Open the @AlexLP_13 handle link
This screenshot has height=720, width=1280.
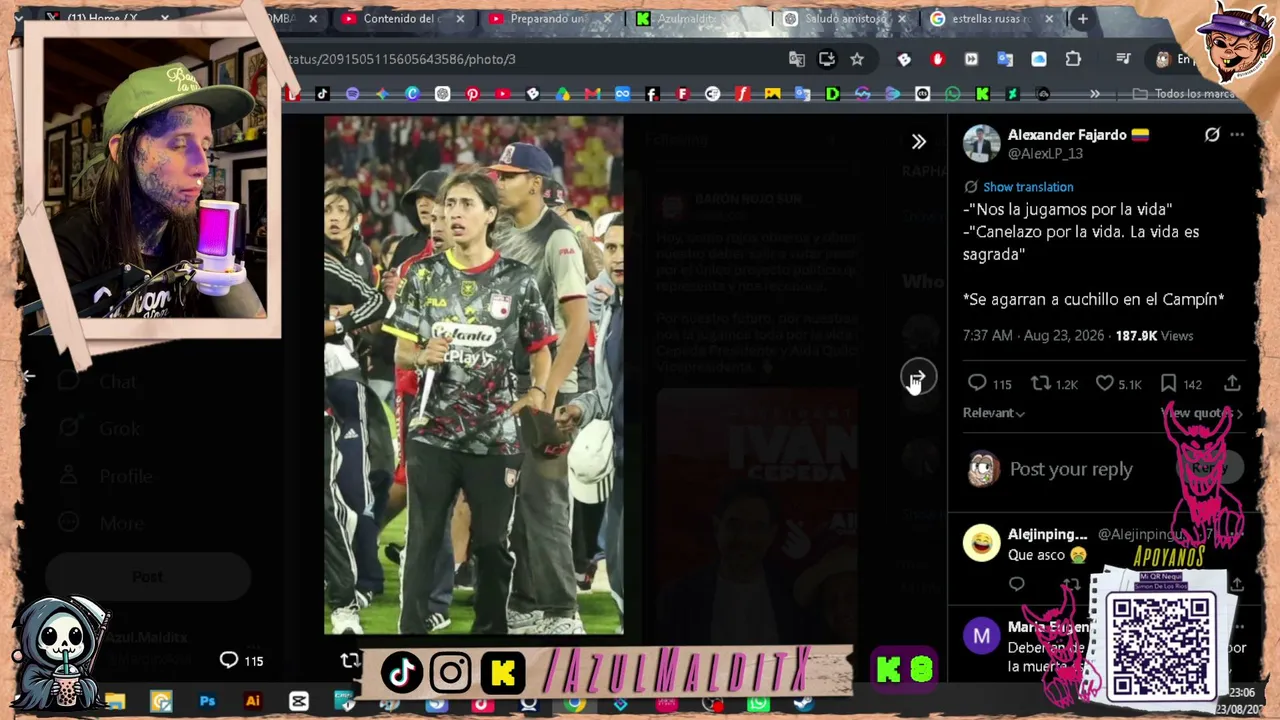pos(1045,154)
